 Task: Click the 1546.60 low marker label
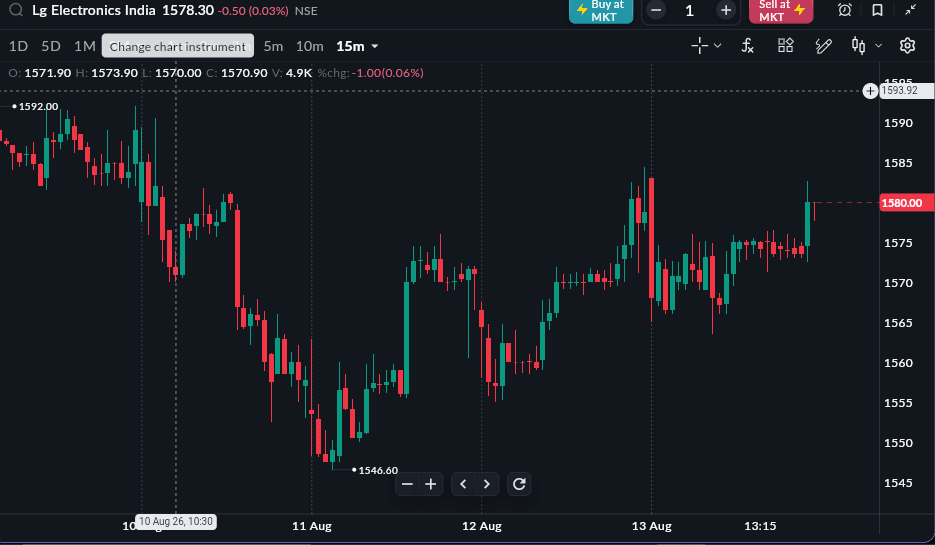(378, 470)
